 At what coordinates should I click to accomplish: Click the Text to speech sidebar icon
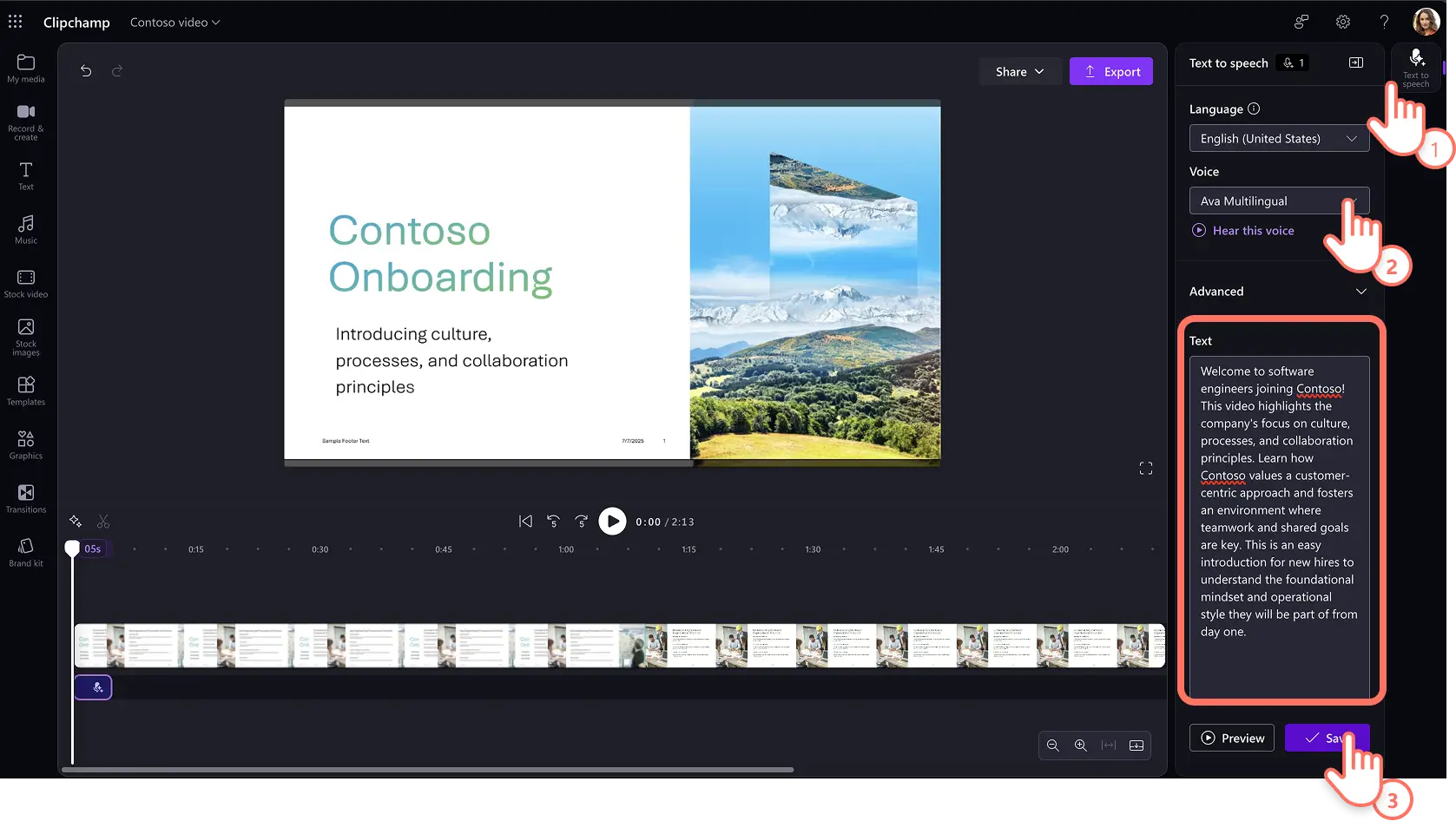(x=1416, y=68)
